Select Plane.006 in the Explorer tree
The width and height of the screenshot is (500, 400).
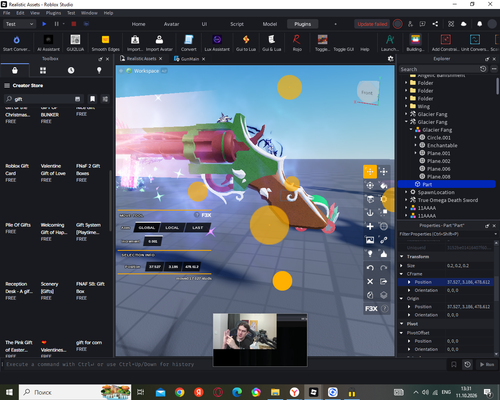coord(438,169)
